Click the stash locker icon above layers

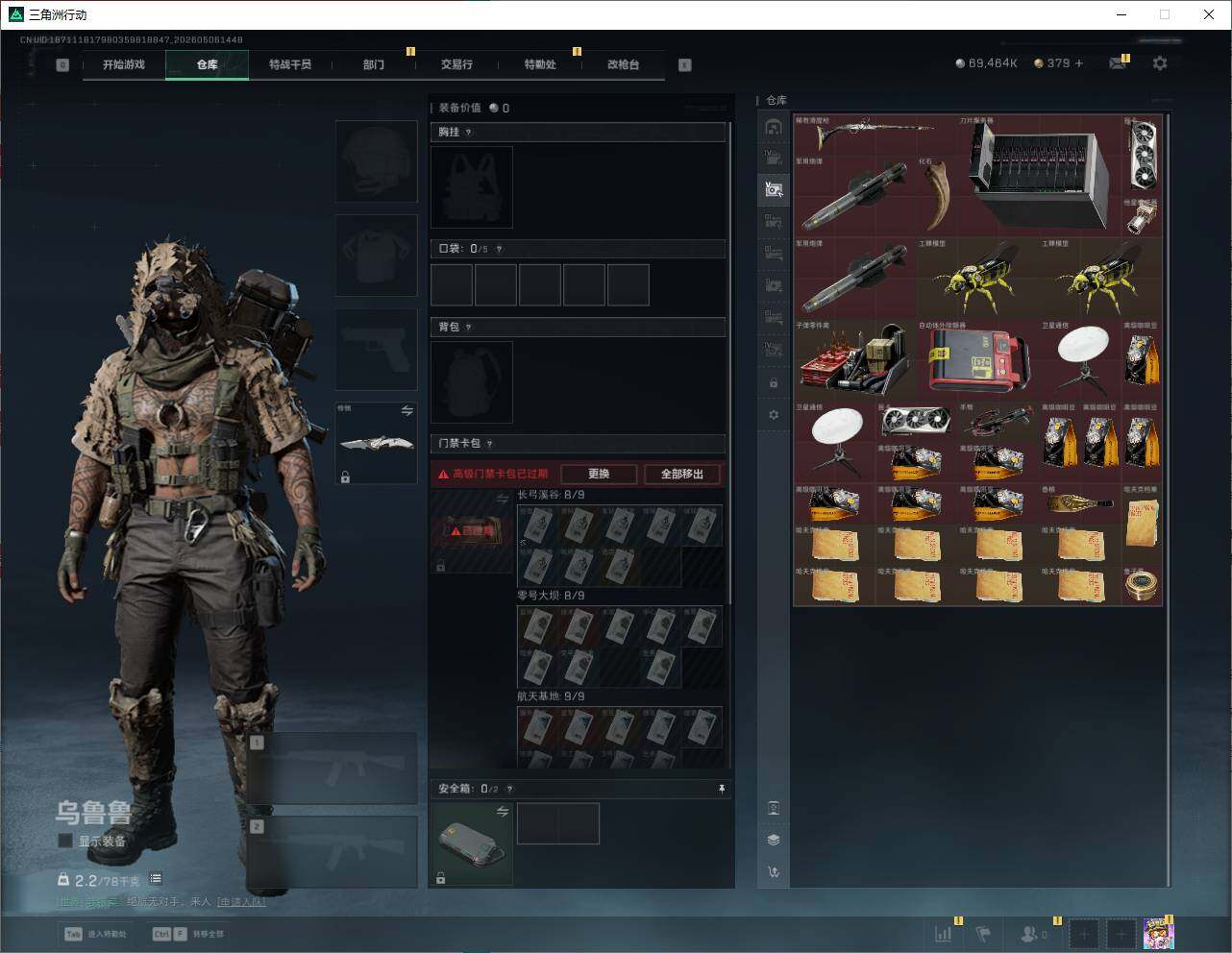(x=774, y=808)
